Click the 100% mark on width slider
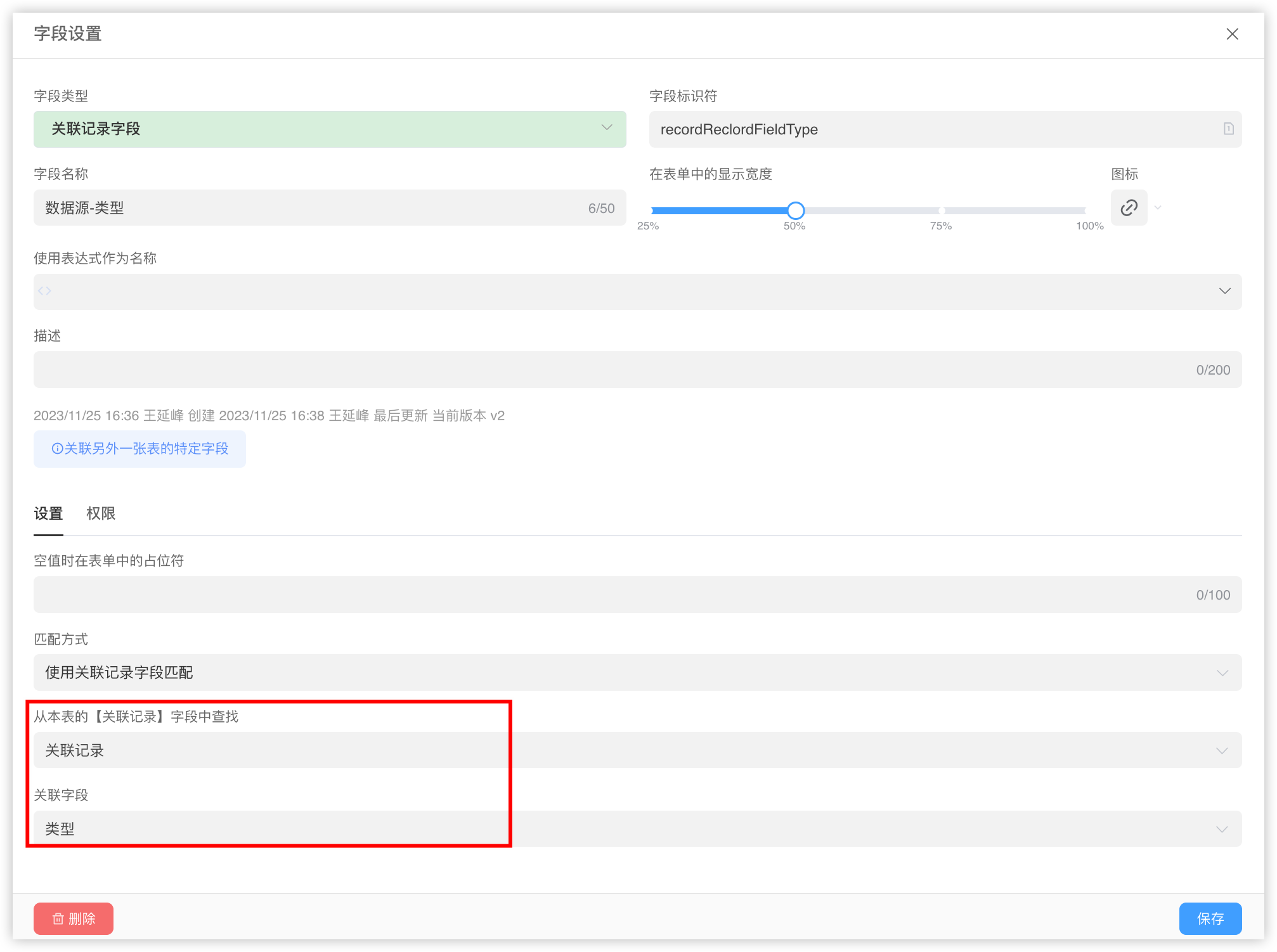Viewport: 1277px width, 952px height. click(1086, 210)
